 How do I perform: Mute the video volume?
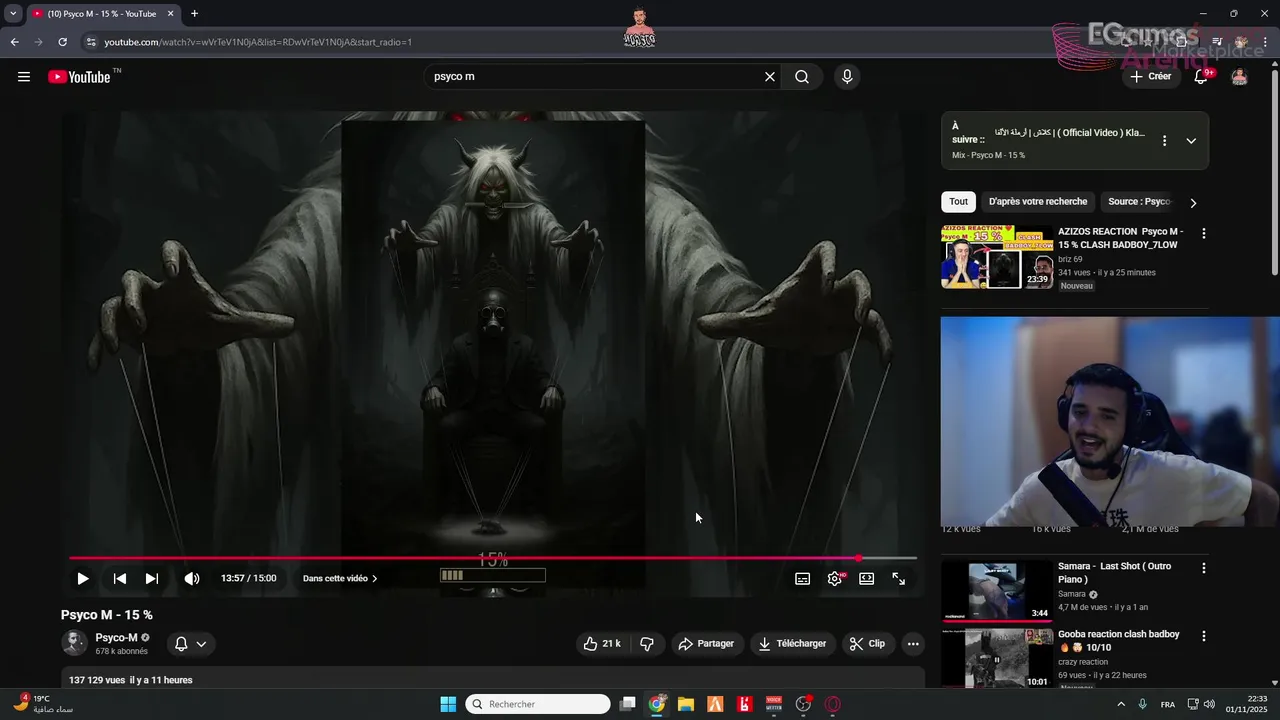click(192, 578)
